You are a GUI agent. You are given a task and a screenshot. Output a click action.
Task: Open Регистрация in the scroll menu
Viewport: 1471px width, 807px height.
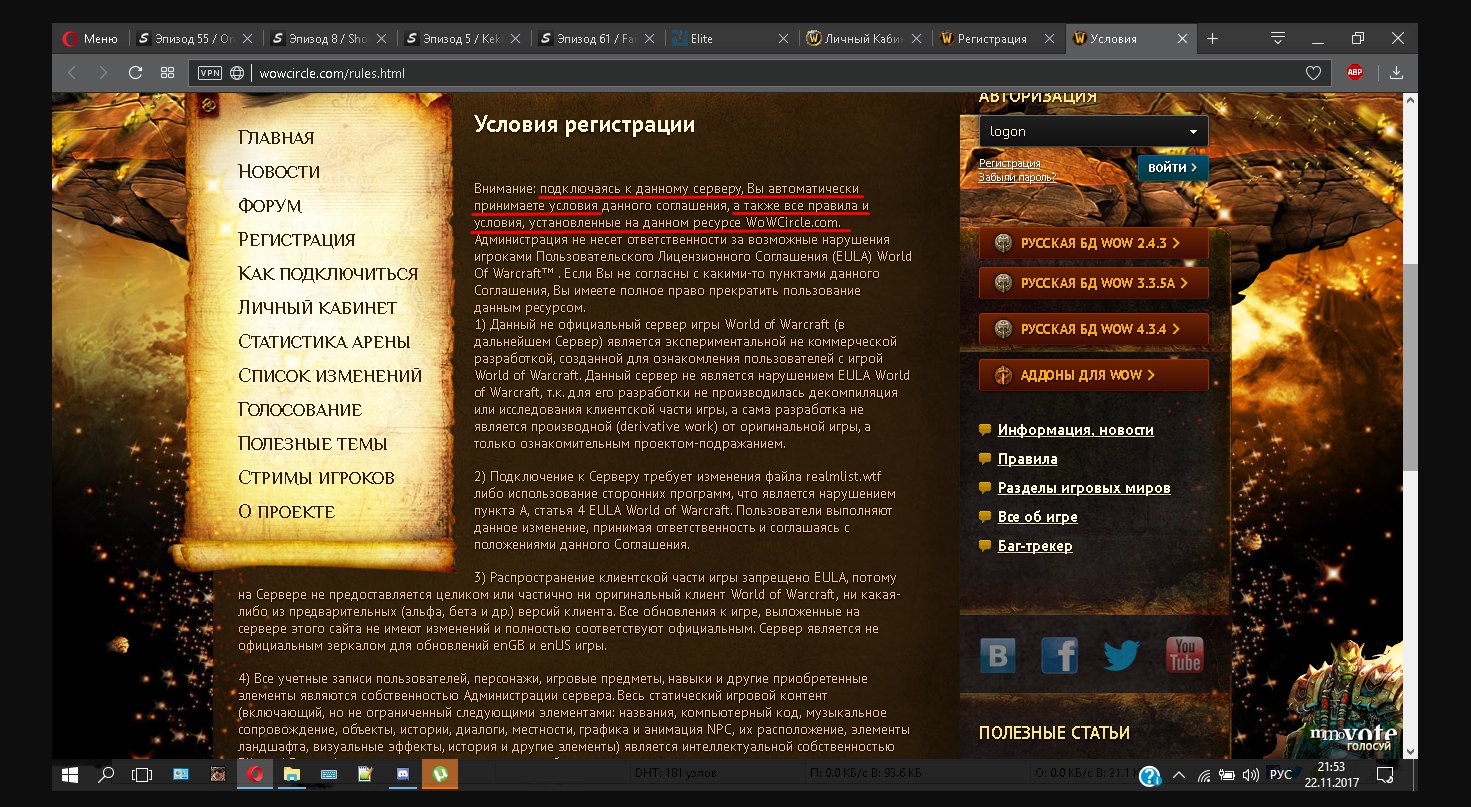pyautogui.click(x=297, y=240)
